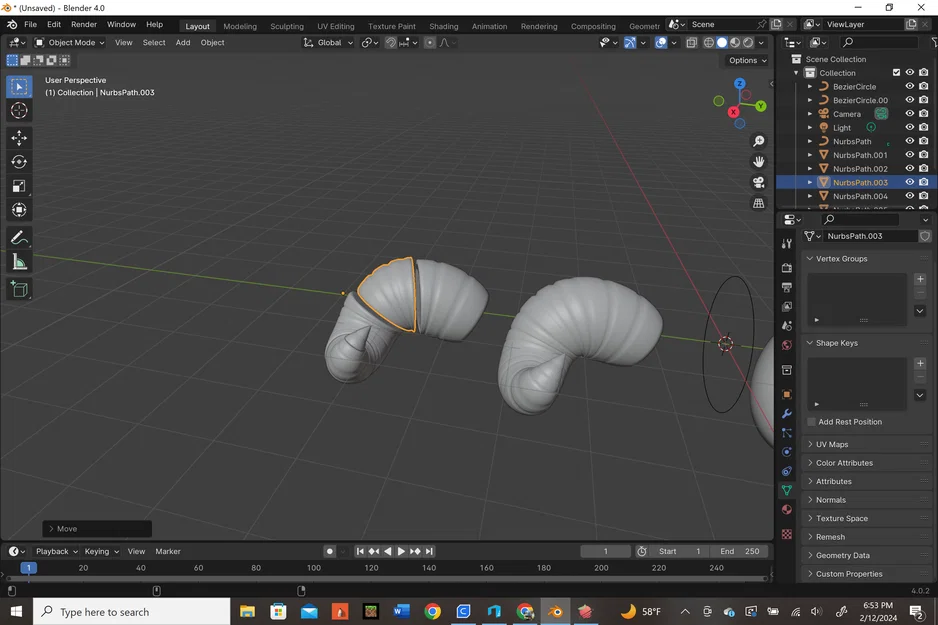Toggle the camera view icon

click(x=759, y=182)
